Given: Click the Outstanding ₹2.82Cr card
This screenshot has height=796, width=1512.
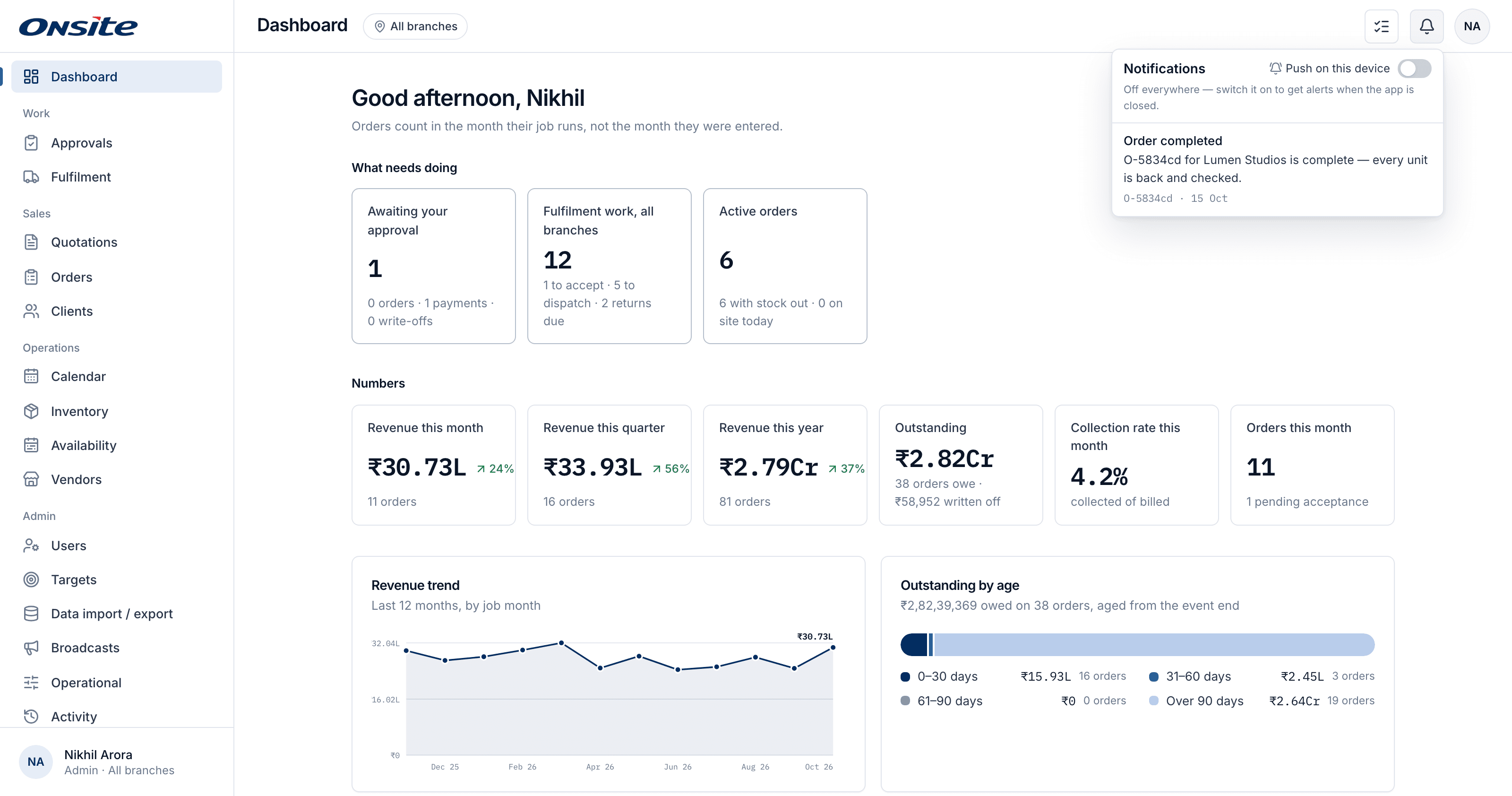Looking at the screenshot, I should [960, 465].
